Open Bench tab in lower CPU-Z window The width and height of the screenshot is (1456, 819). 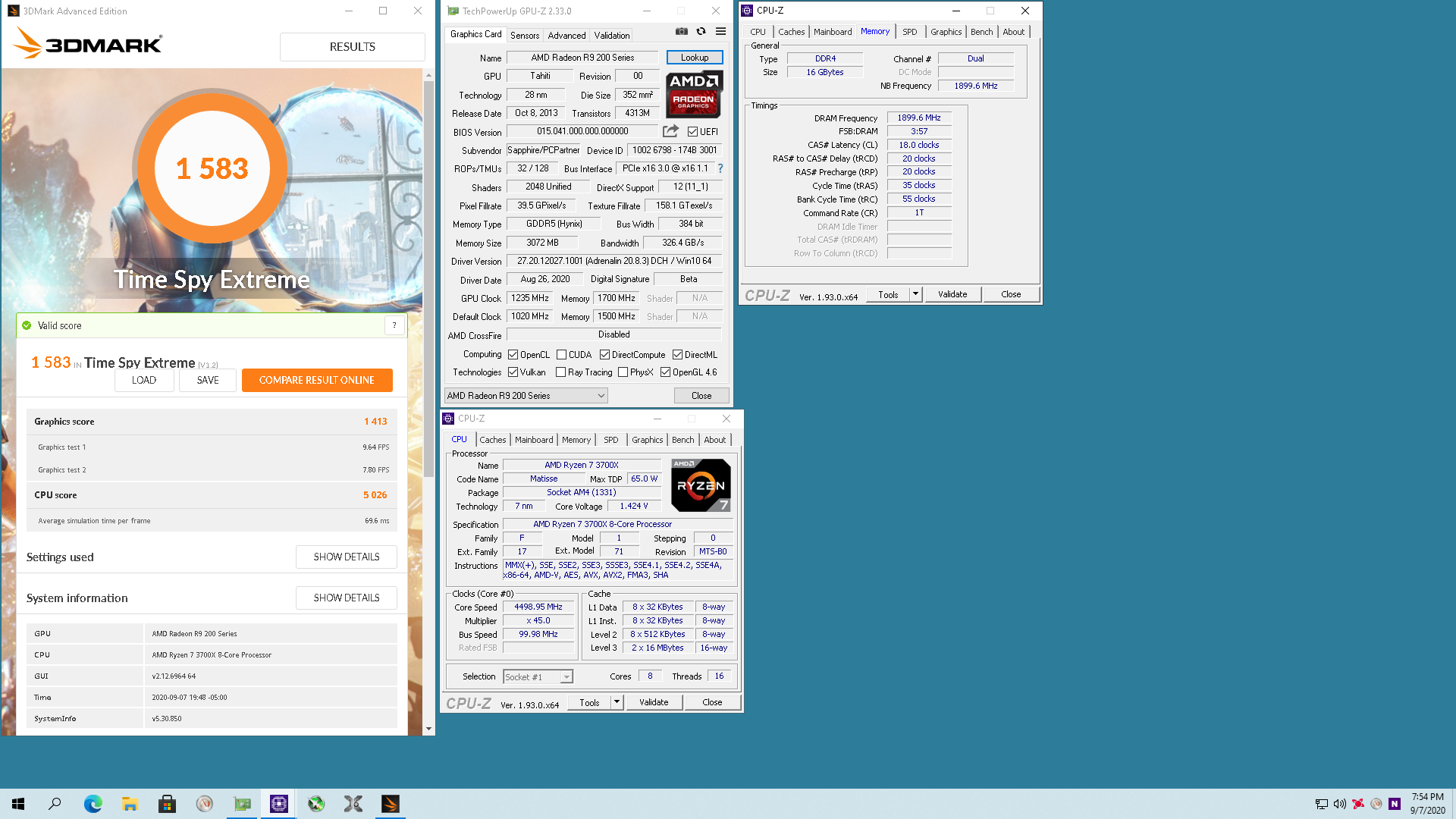coord(682,440)
